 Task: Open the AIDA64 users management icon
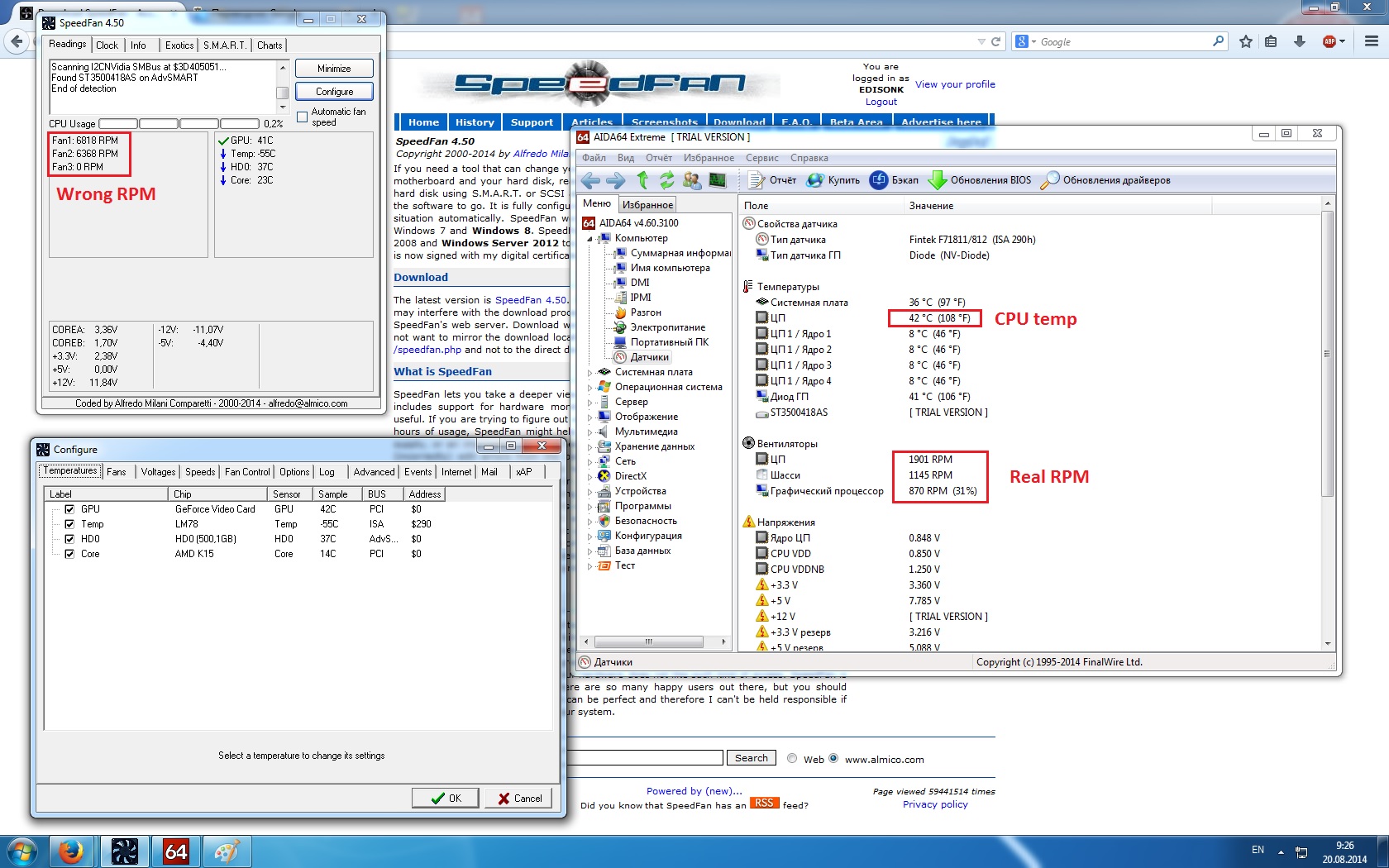[x=692, y=180]
